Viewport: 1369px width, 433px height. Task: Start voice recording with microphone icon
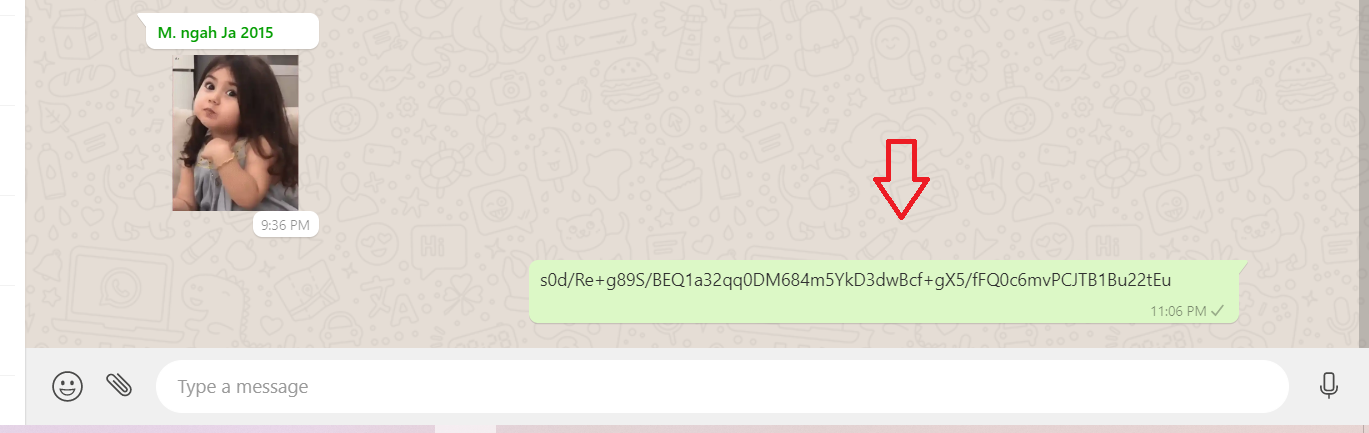click(1329, 385)
